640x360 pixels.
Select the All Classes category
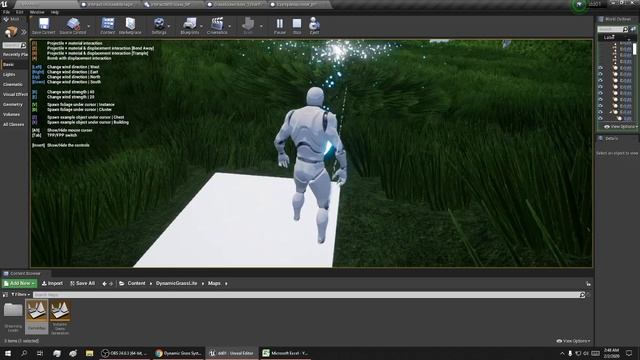click(x=15, y=124)
